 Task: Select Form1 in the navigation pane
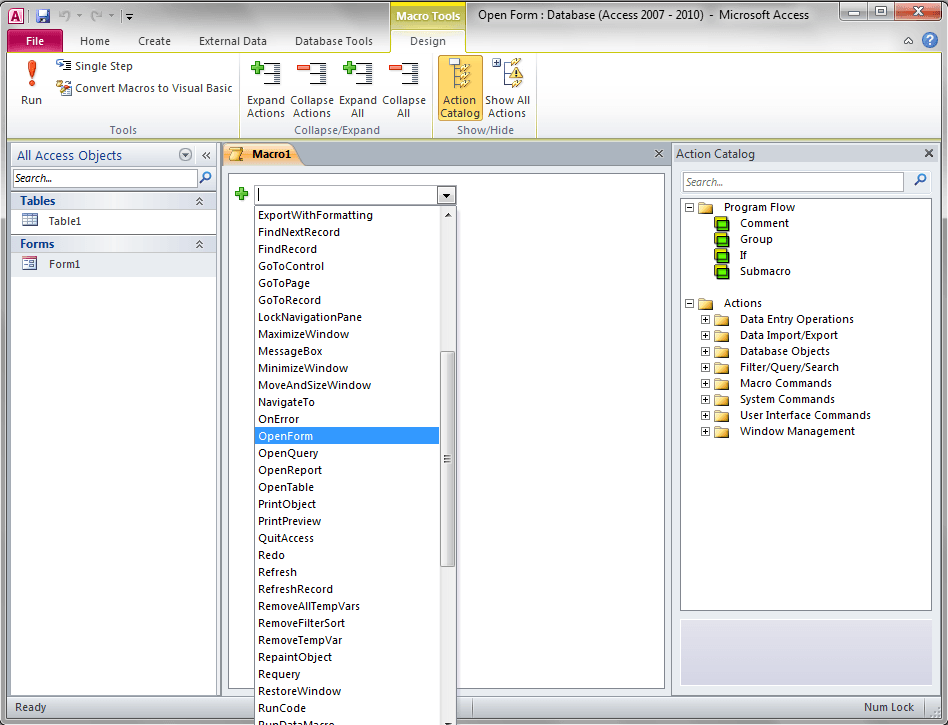pyautogui.click(x=114, y=264)
